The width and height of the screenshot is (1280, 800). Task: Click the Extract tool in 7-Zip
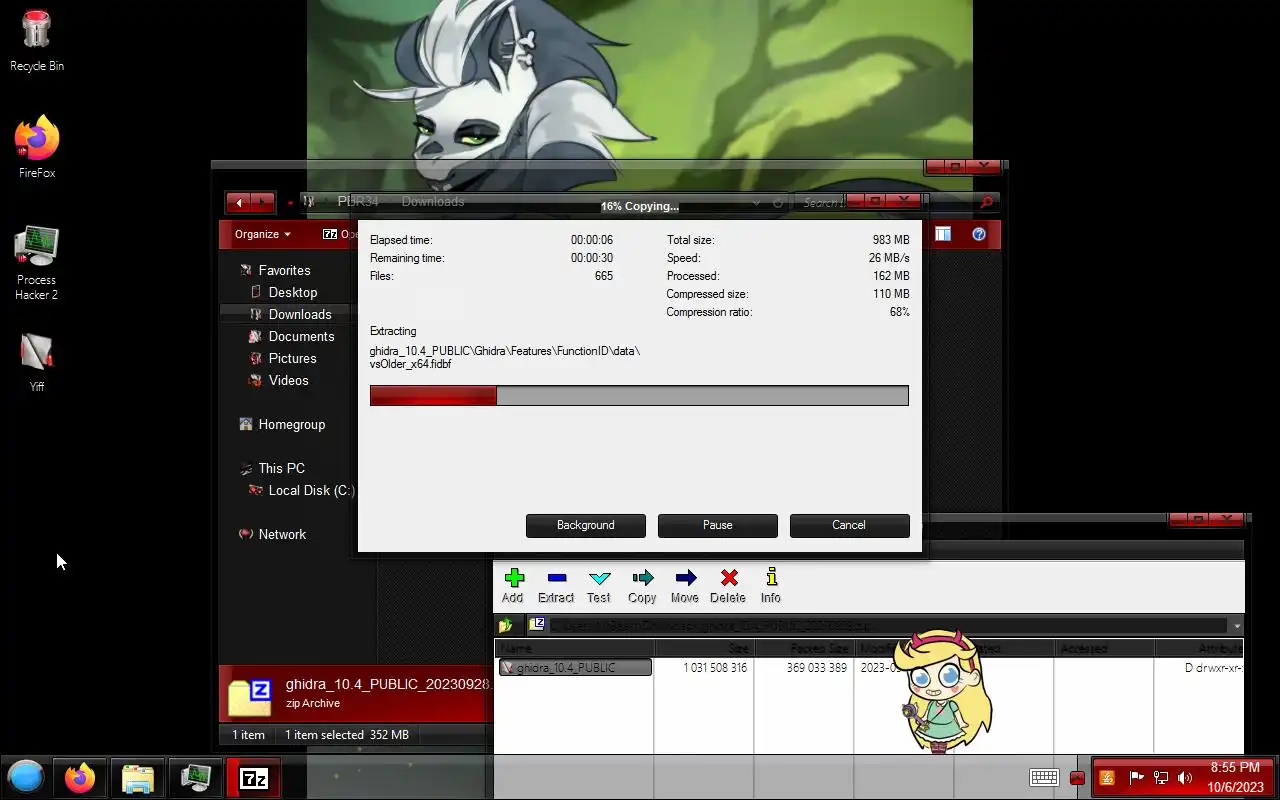[556, 585]
